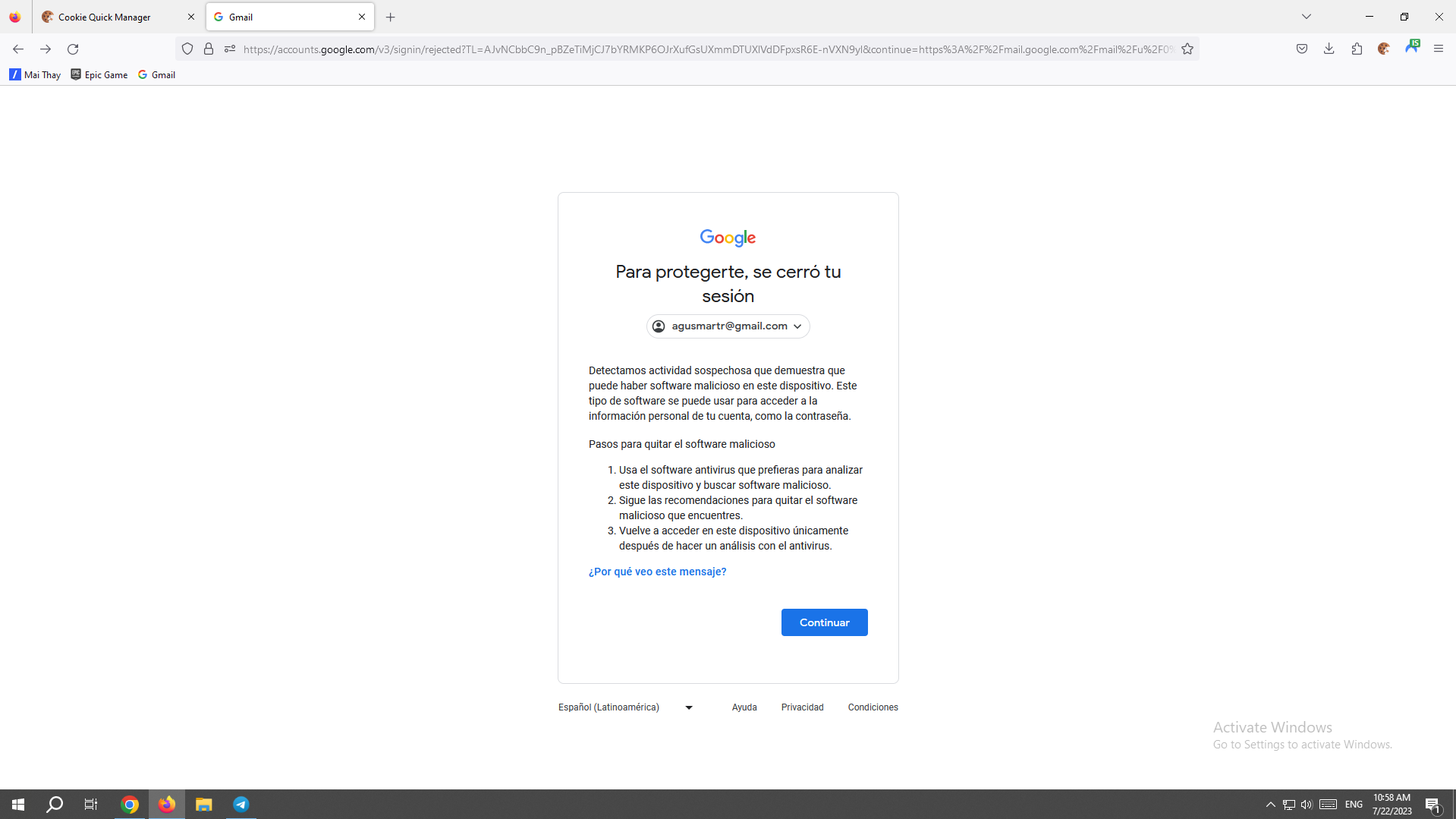This screenshot has width=1456, height=819.
Task: Select Firefox in the taskbar
Action: pyautogui.click(x=167, y=805)
